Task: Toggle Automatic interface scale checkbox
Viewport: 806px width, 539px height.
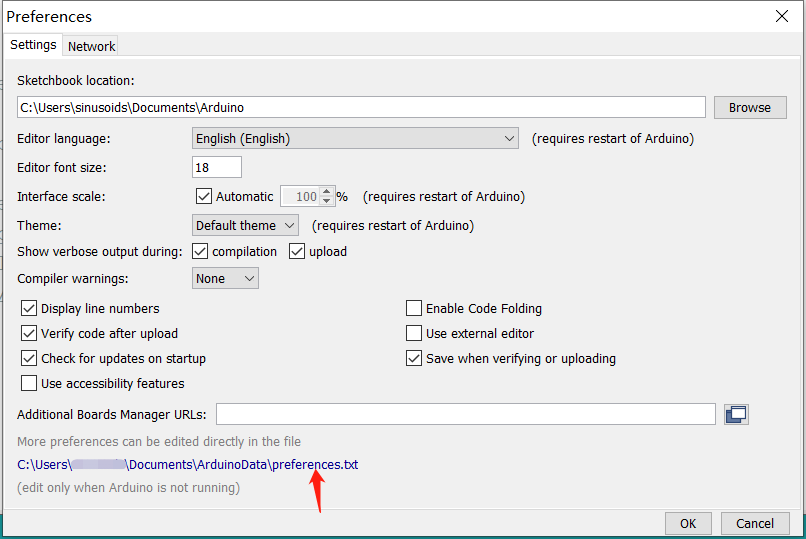Action: click(204, 196)
